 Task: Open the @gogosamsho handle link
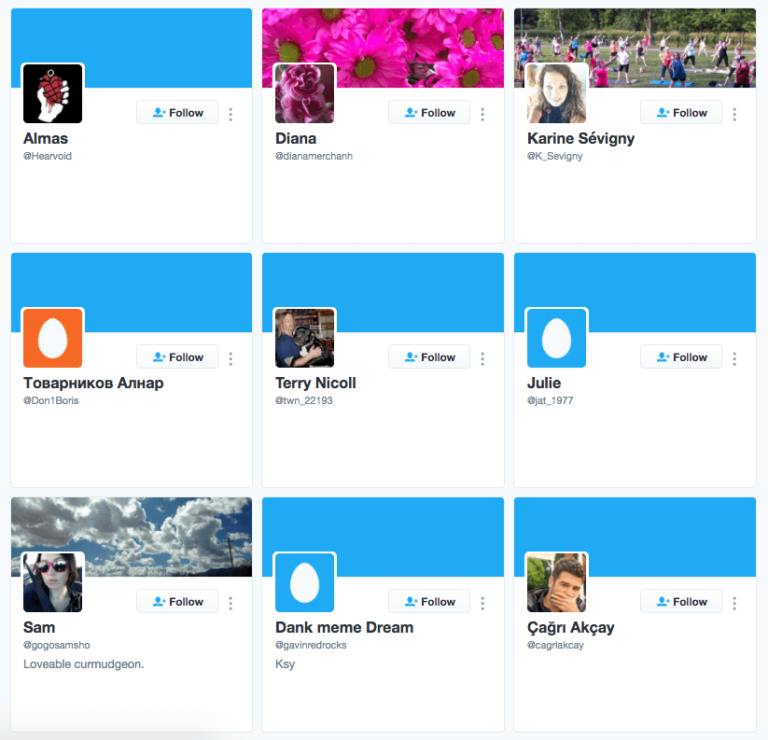point(57,645)
